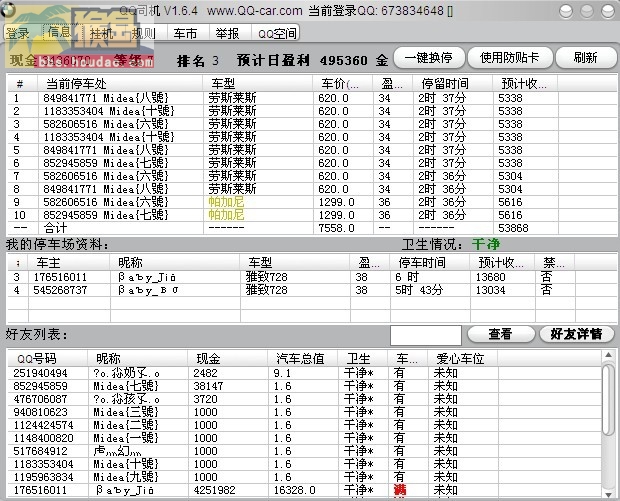Click parking time 5时 43分 cell

click(419, 290)
